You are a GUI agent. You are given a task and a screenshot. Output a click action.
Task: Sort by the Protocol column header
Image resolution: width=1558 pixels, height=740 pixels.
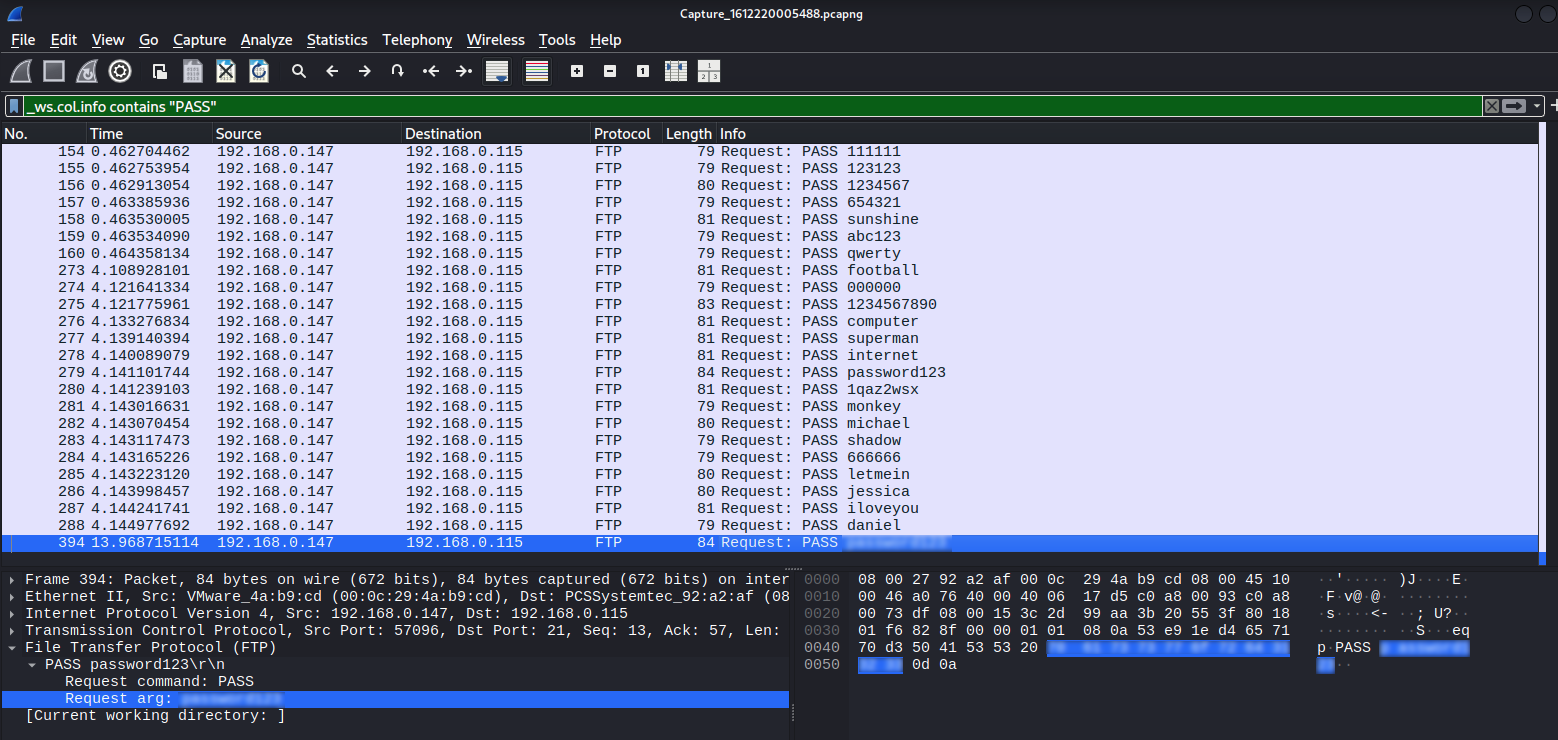[625, 134]
